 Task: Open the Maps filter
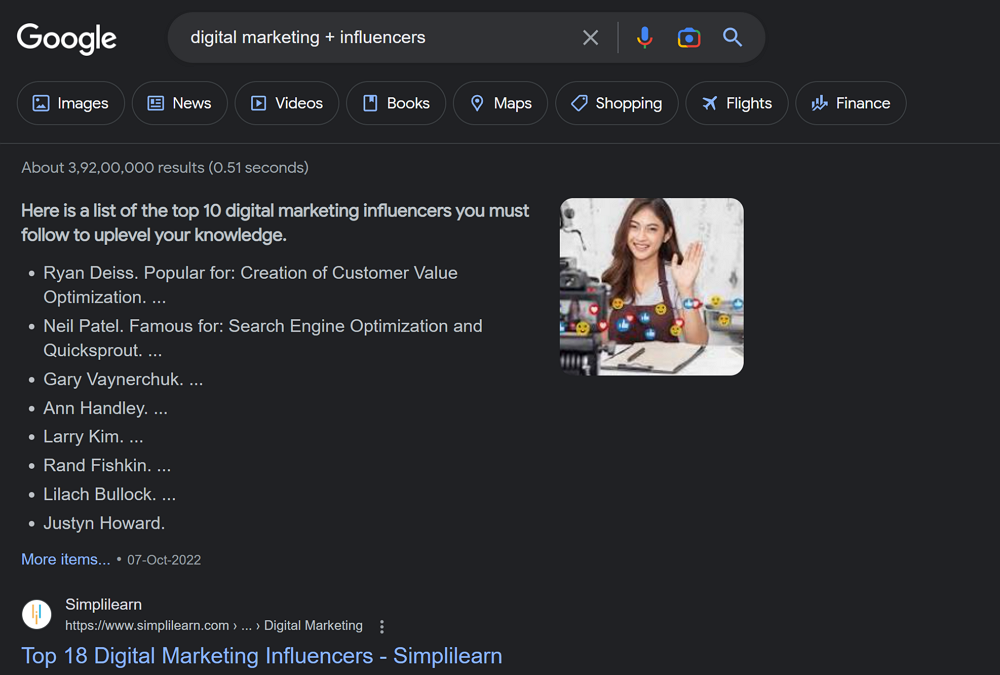tap(500, 103)
